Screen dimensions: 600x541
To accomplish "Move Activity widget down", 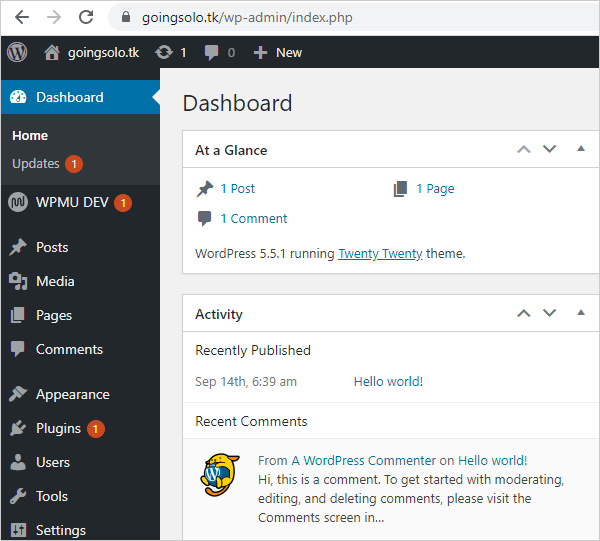I will click(x=549, y=313).
